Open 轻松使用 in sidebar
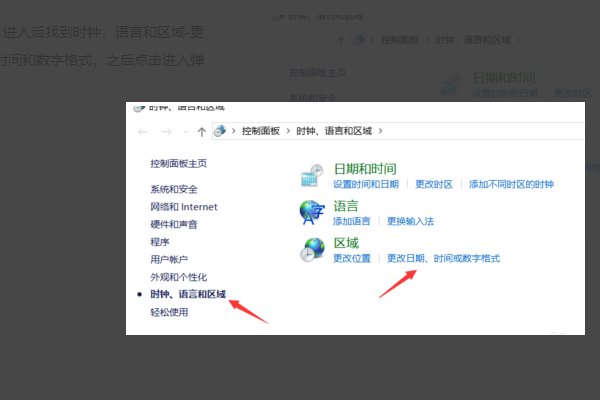The width and height of the screenshot is (600, 400). pos(169,312)
